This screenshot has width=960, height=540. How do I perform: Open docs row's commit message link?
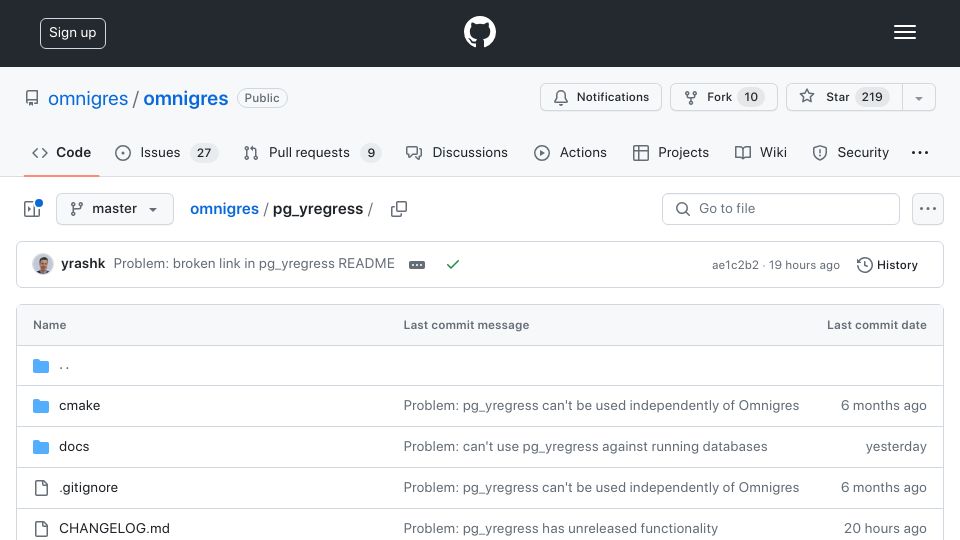click(x=585, y=447)
